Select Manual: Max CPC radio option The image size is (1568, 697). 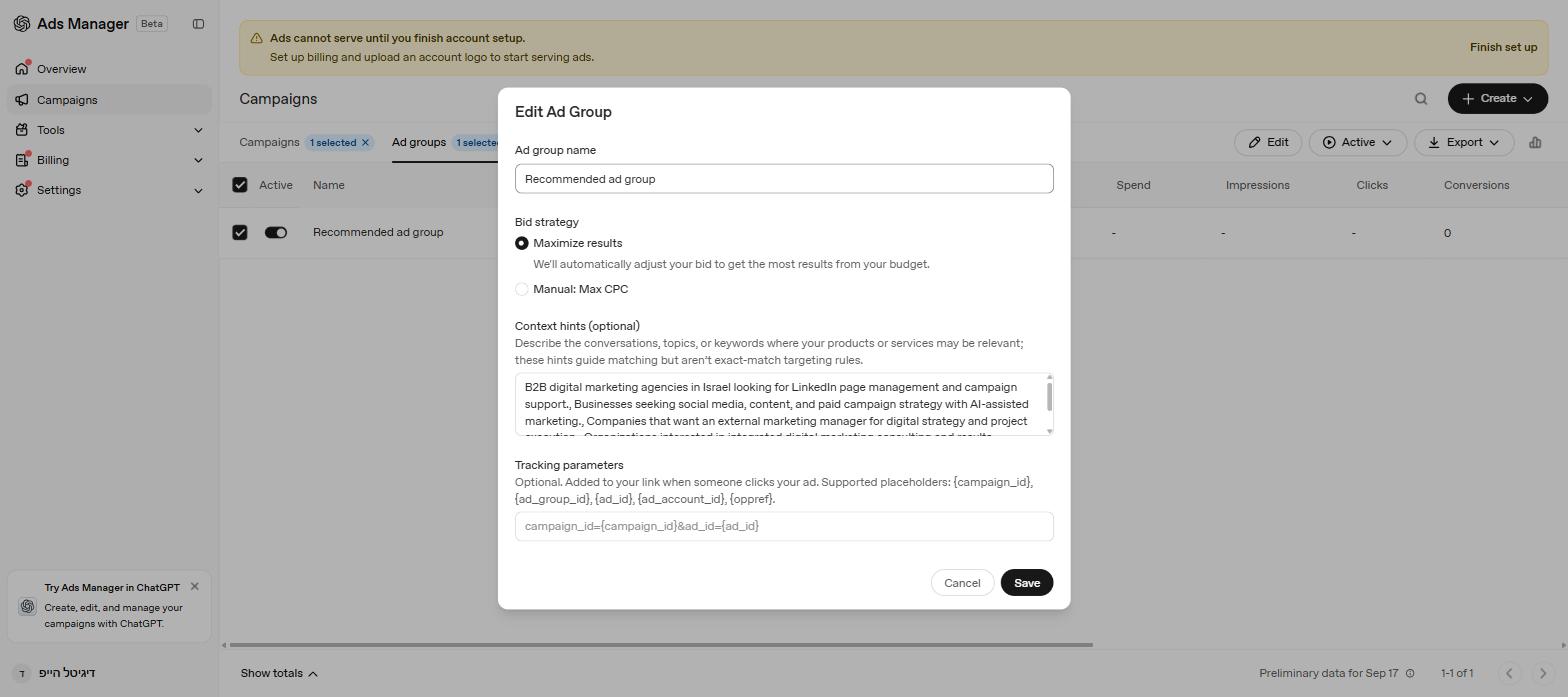[522, 289]
